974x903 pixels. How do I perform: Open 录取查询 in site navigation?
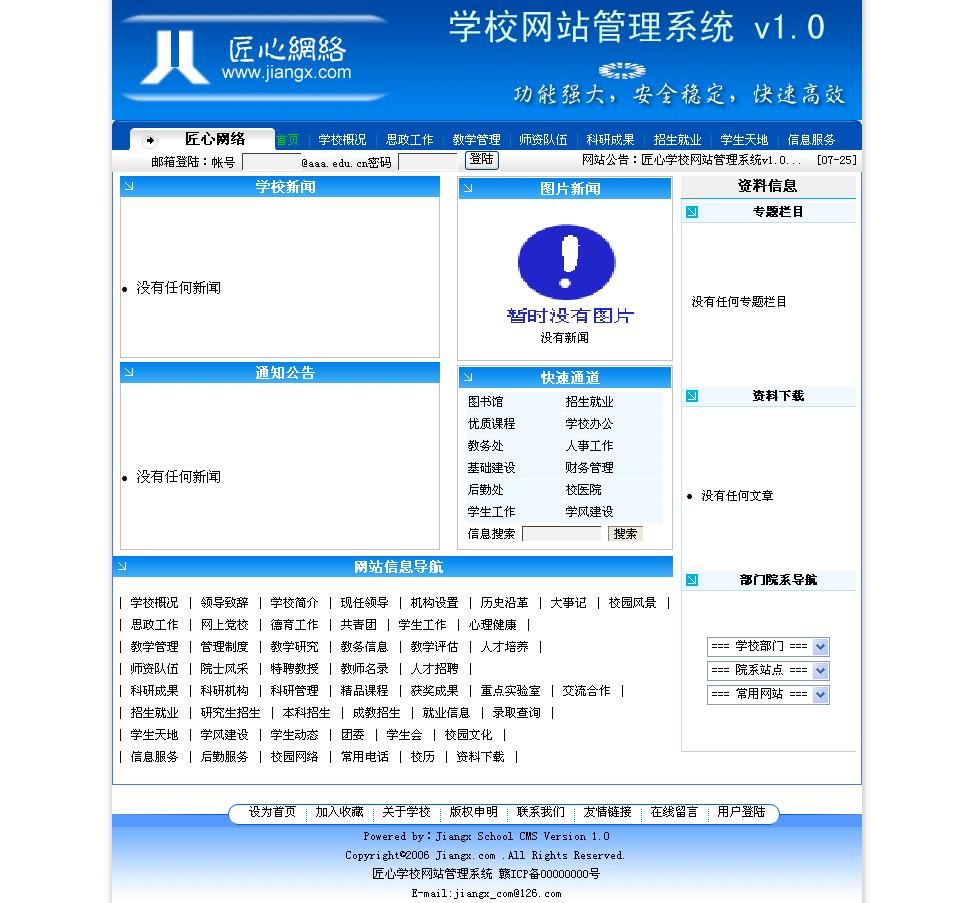(x=517, y=712)
